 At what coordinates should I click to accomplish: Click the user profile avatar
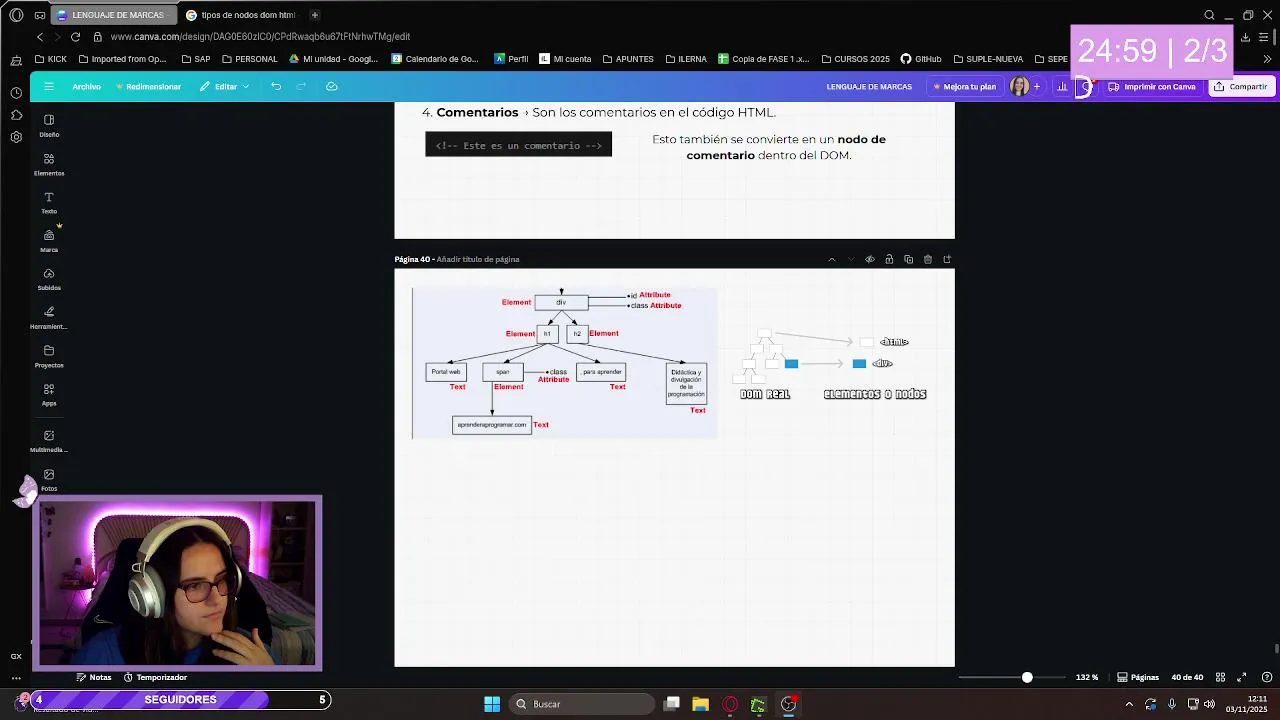tap(1019, 87)
